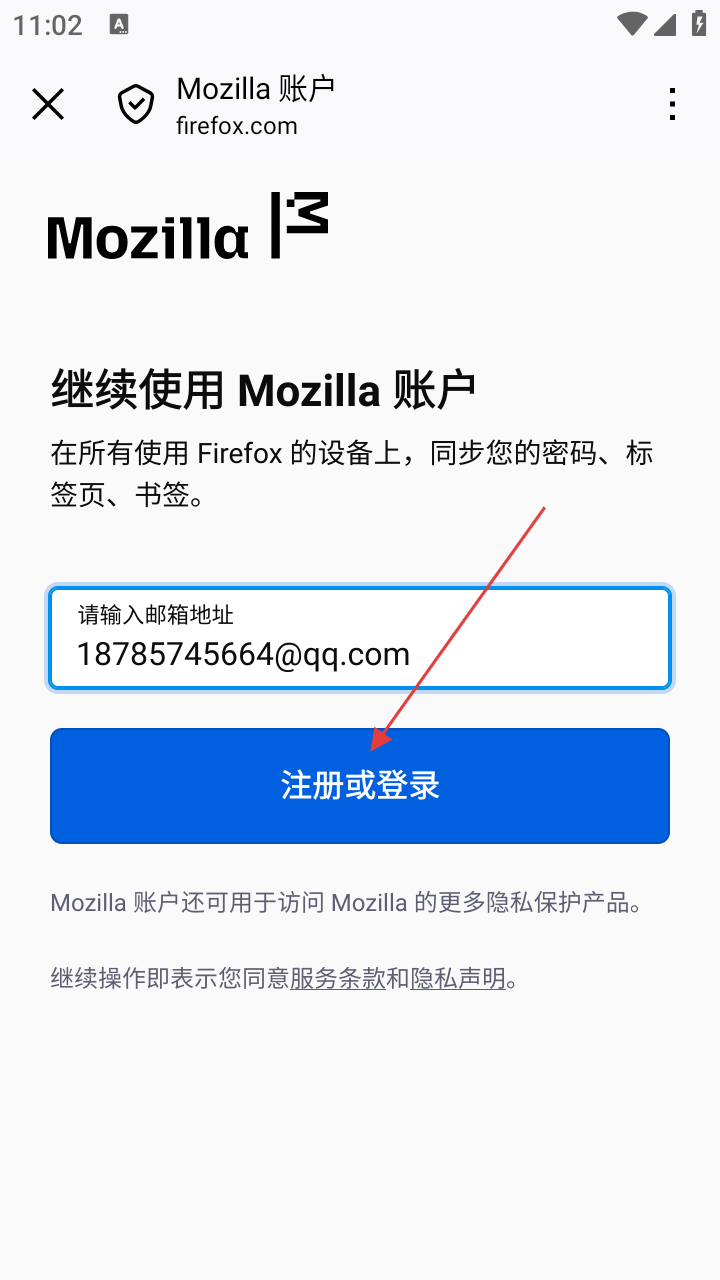Screen dimensions: 720x1280
Task: Open the 服务条款 link
Action: tap(338, 978)
